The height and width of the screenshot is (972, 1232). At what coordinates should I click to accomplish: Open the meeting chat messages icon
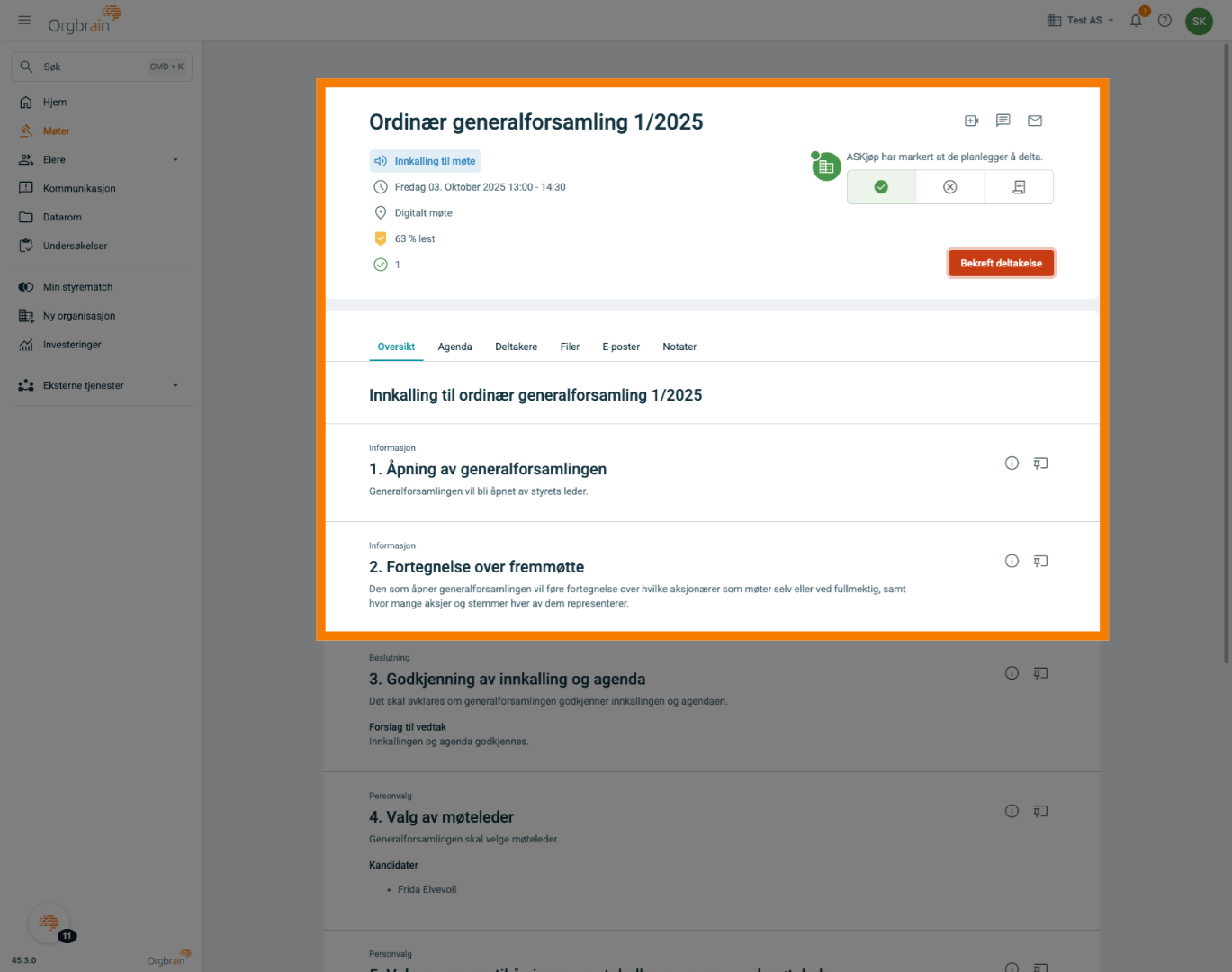(x=1003, y=121)
